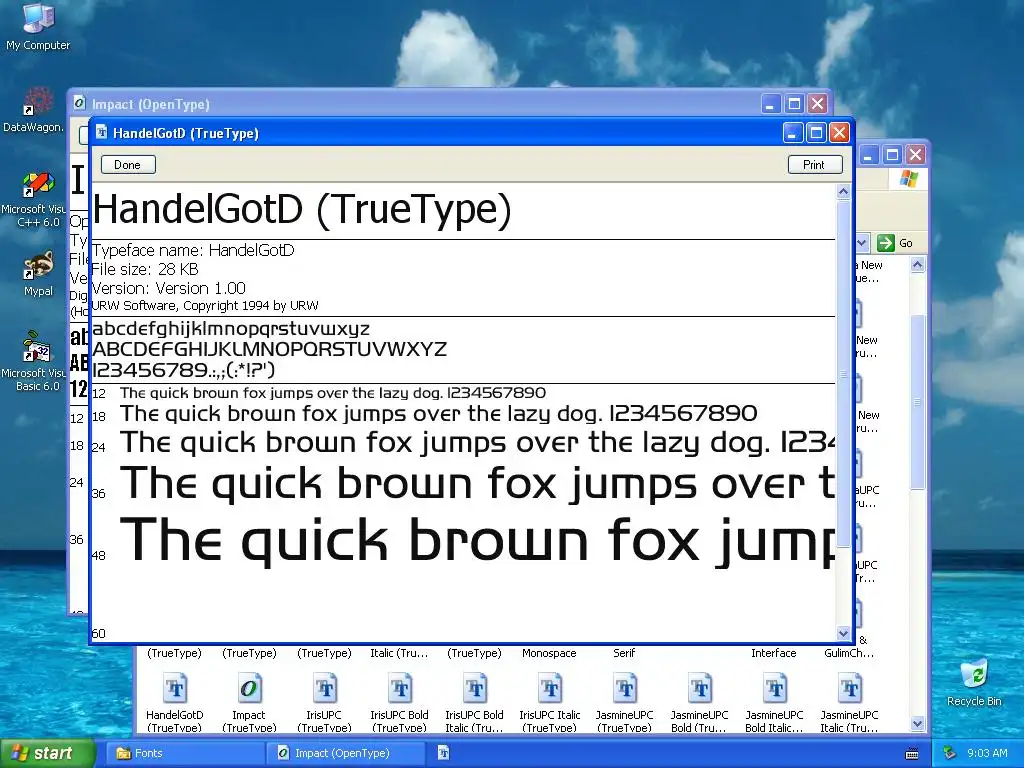Click the large HandelGotD (TrueType) heading
This screenshot has height=768, width=1024.
pos(302,210)
